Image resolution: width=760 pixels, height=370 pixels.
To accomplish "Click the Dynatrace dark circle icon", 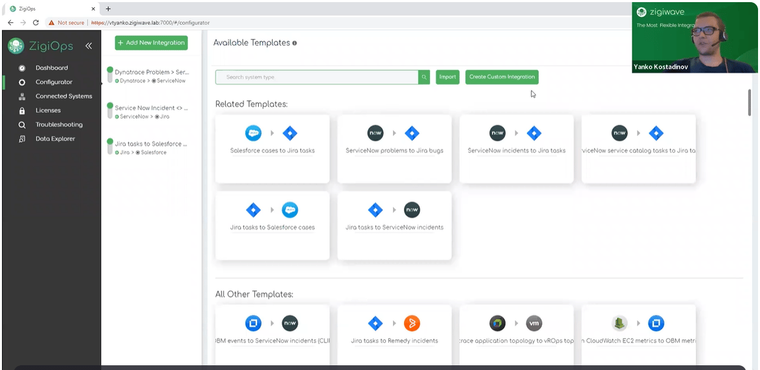I will point(497,323).
